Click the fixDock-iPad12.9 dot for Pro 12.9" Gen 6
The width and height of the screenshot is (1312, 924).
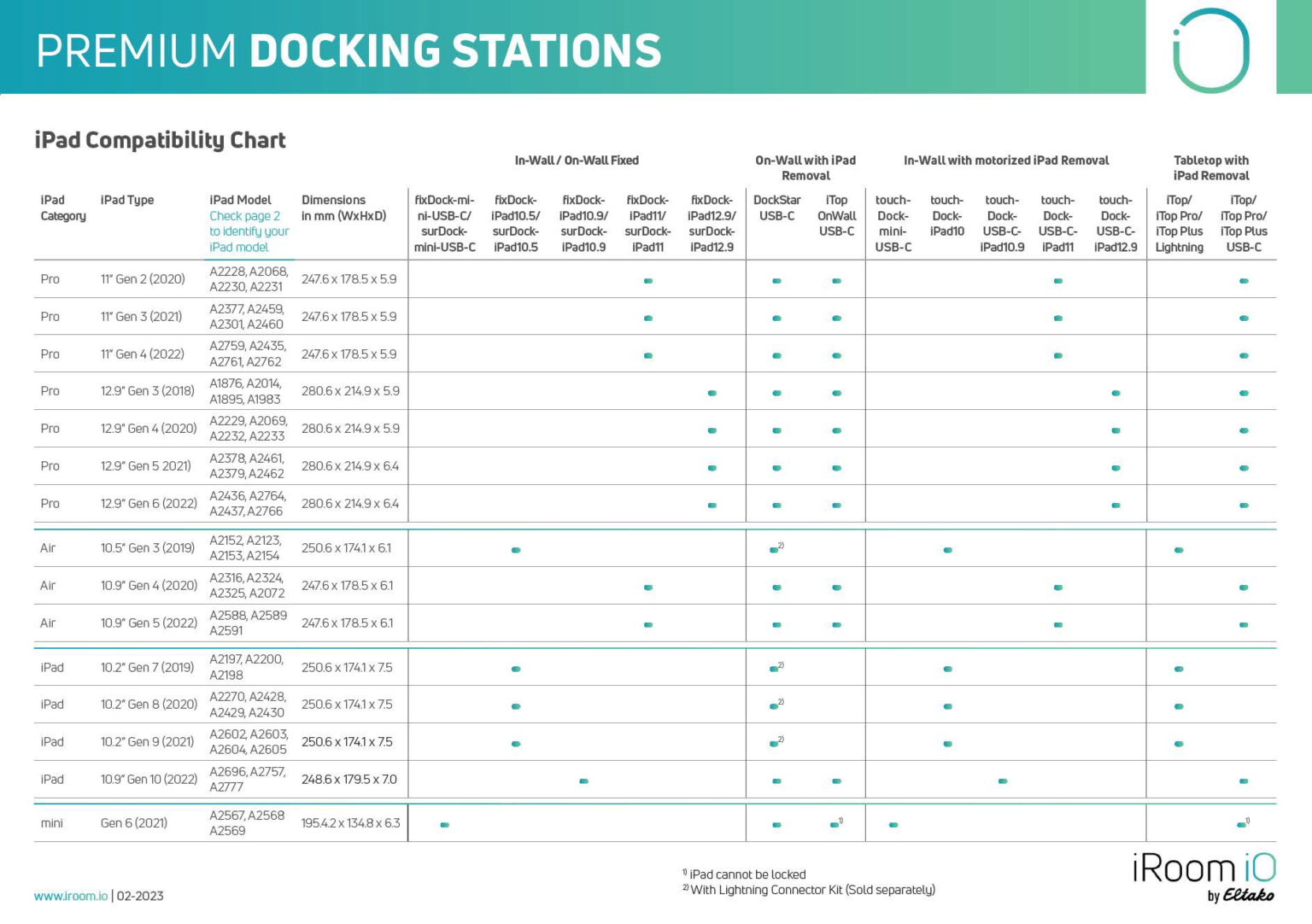coord(712,506)
